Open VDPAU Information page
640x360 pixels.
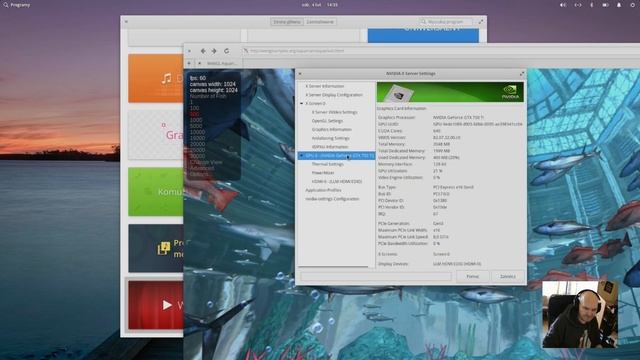coord(330,147)
